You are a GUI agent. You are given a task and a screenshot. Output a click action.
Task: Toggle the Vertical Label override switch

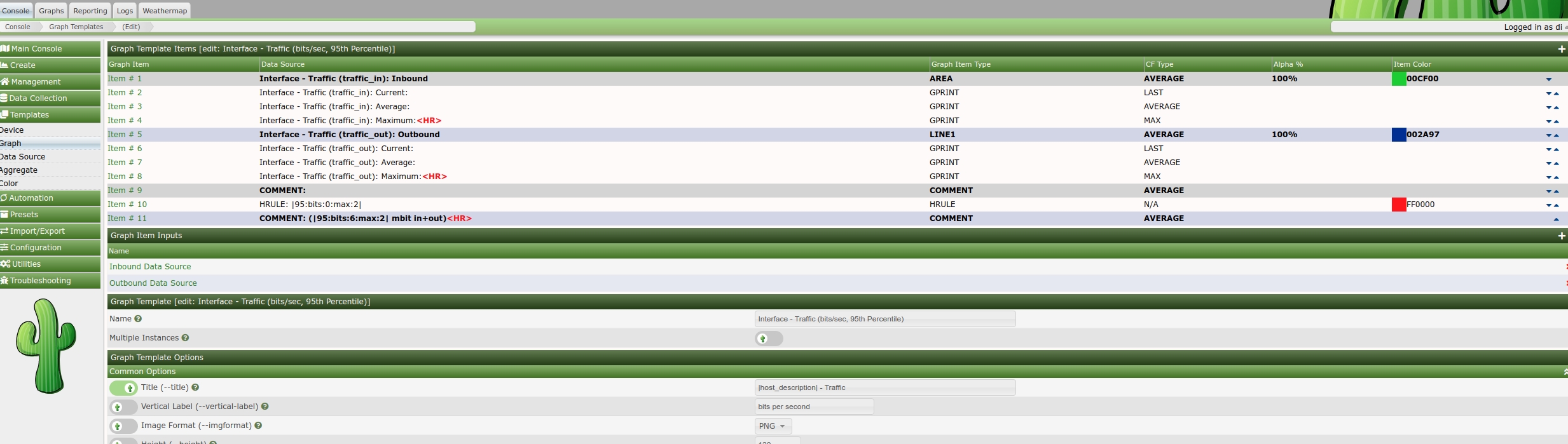[123, 407]
